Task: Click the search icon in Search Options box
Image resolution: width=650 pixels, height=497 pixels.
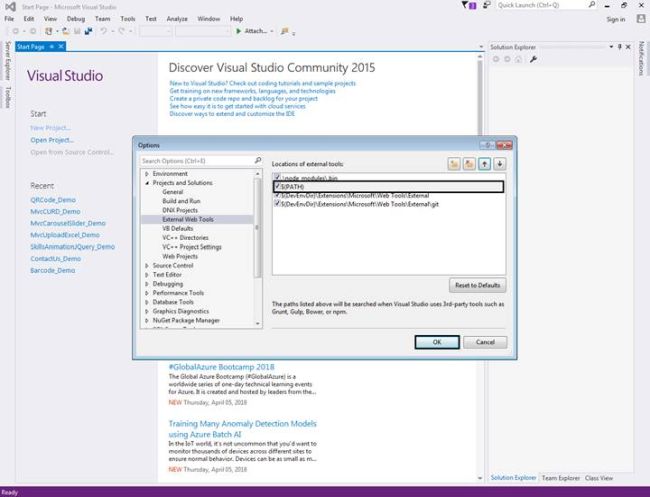Action: tap(257, 160)
